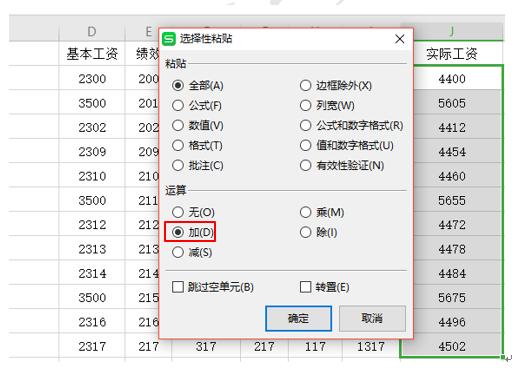
Task: Click cell with value 2310
Action: 92,176
